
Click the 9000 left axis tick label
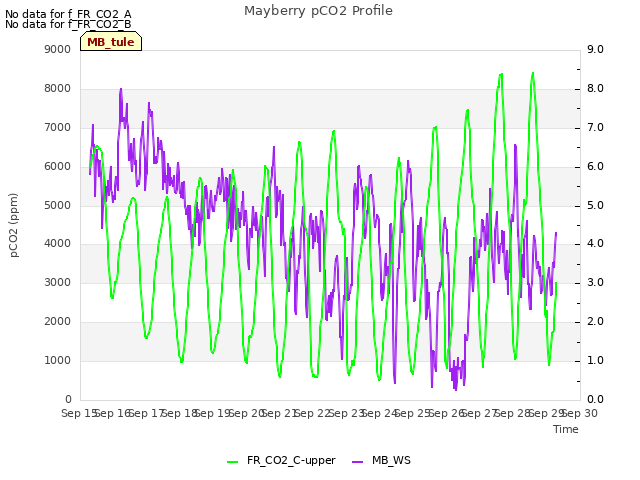pyautogui.click(x=58, y=49)
